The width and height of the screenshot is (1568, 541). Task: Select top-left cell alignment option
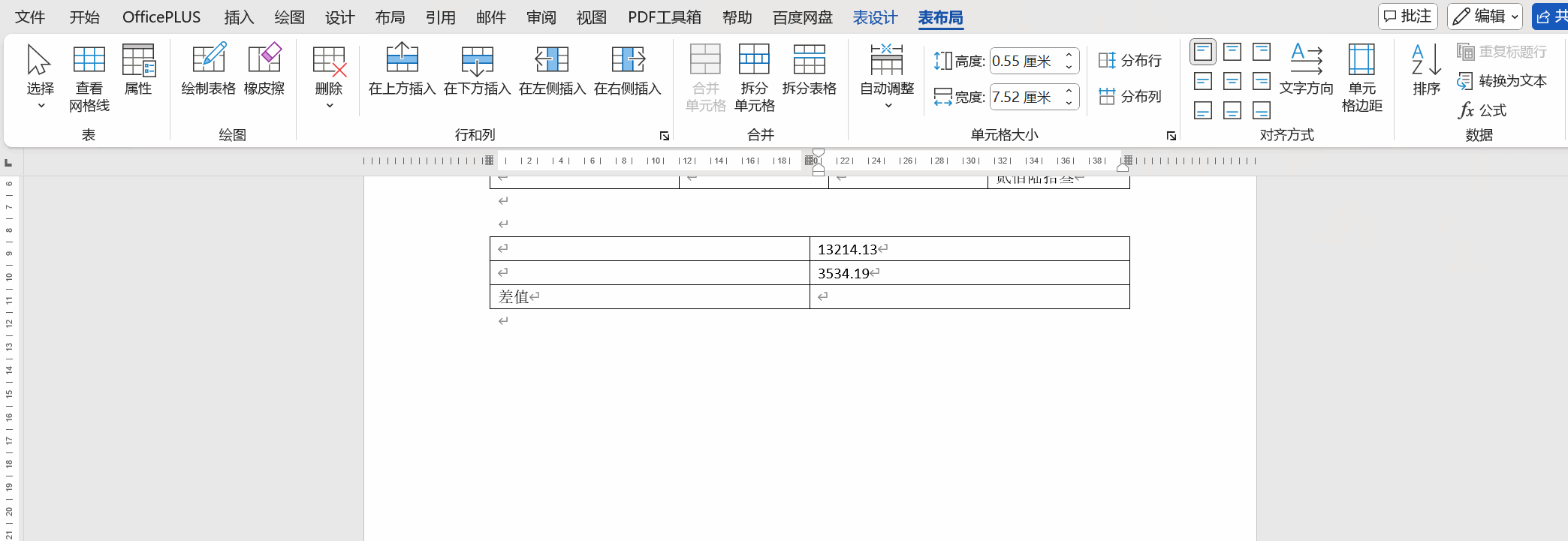click(1202, 52)
